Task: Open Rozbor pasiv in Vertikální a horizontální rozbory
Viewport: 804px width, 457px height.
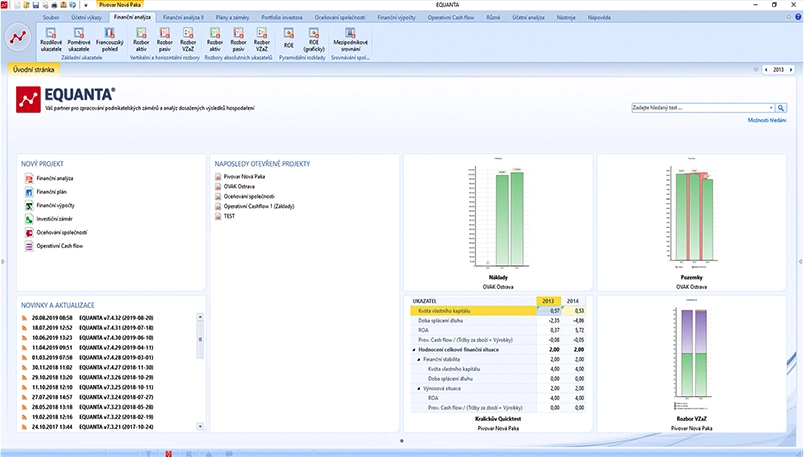Action: click(x=165, y=40)
